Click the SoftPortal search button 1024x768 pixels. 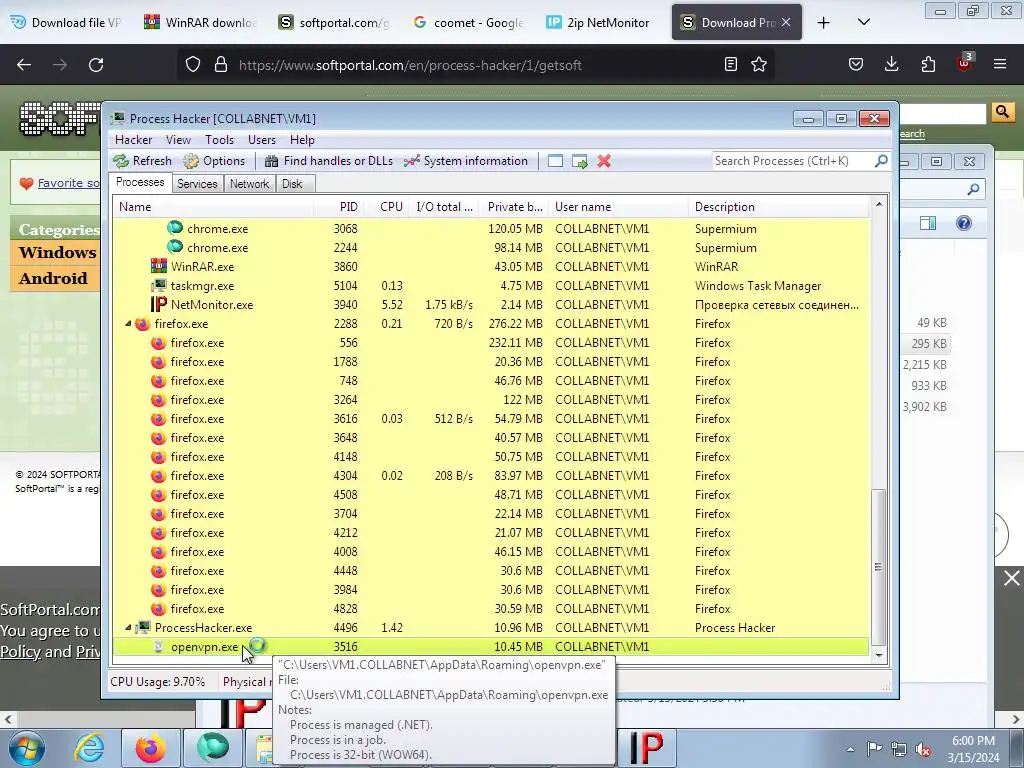point(1002,112)
